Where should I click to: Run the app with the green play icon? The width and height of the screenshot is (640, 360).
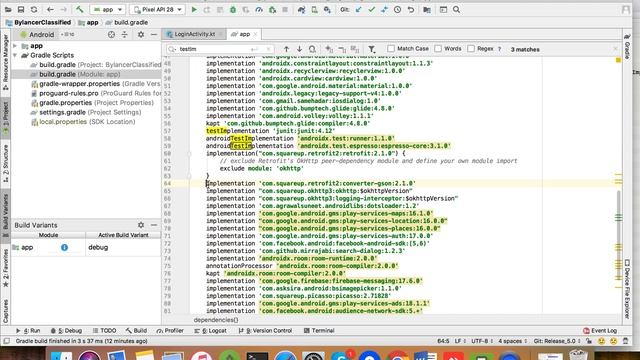tap(194, 9)
